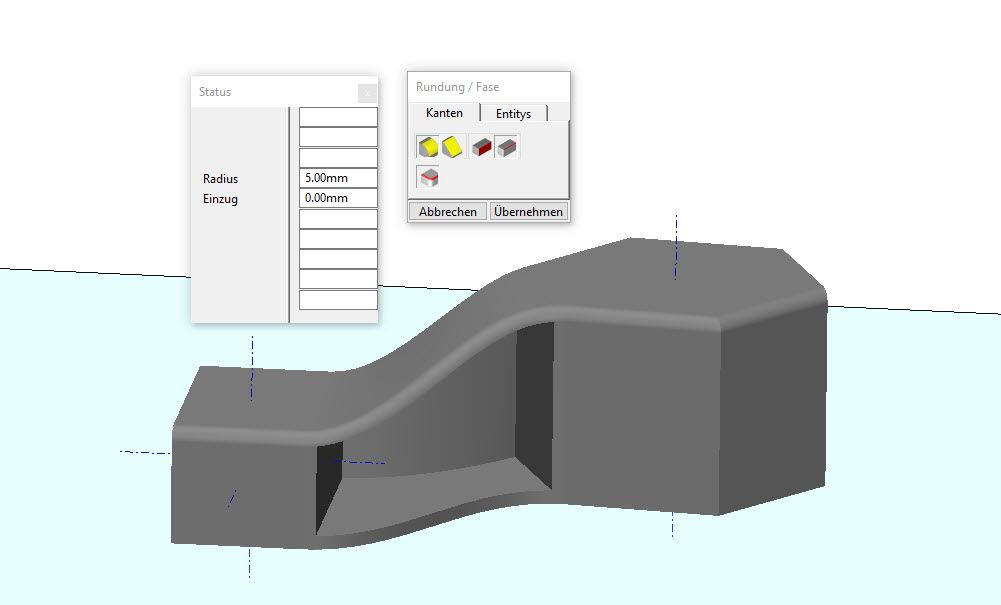
Task: Click the Übernehmen button
Action: click(x=529, y=211)
